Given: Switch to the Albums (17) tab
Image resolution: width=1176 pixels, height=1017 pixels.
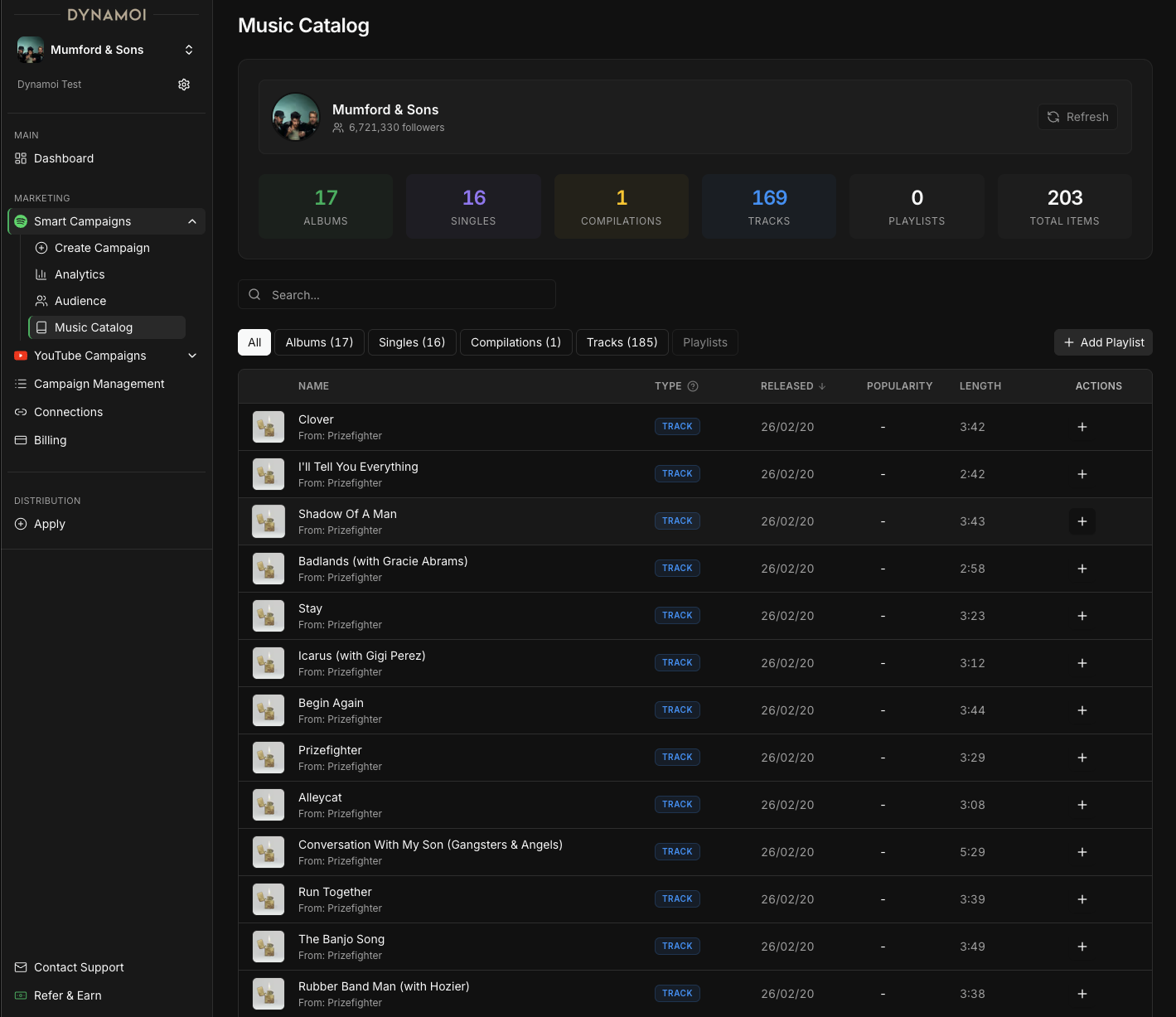Looking at the screenshot, I should tap(319, 342).
